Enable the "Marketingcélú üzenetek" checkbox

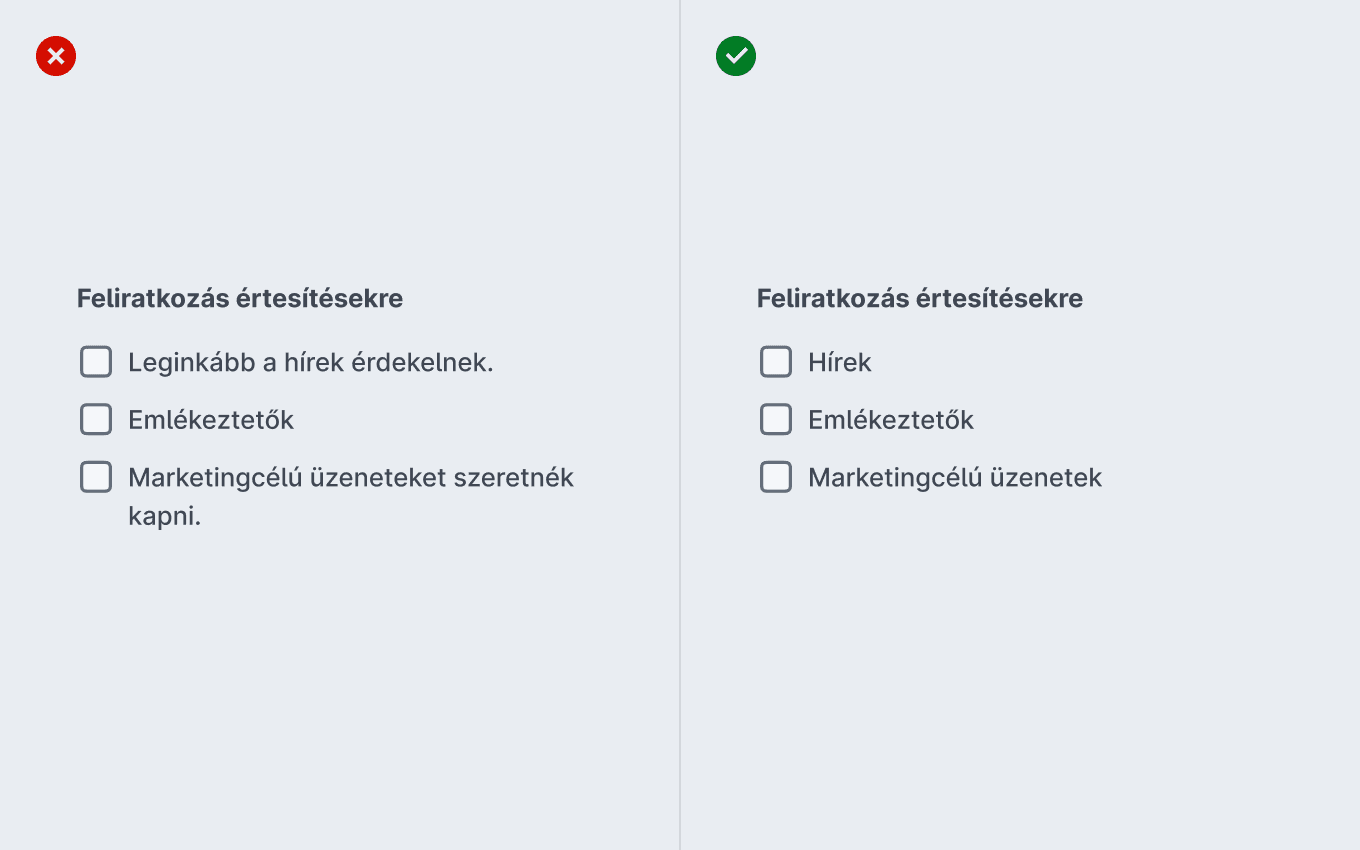pyautogui.click(x=776, y=477)
